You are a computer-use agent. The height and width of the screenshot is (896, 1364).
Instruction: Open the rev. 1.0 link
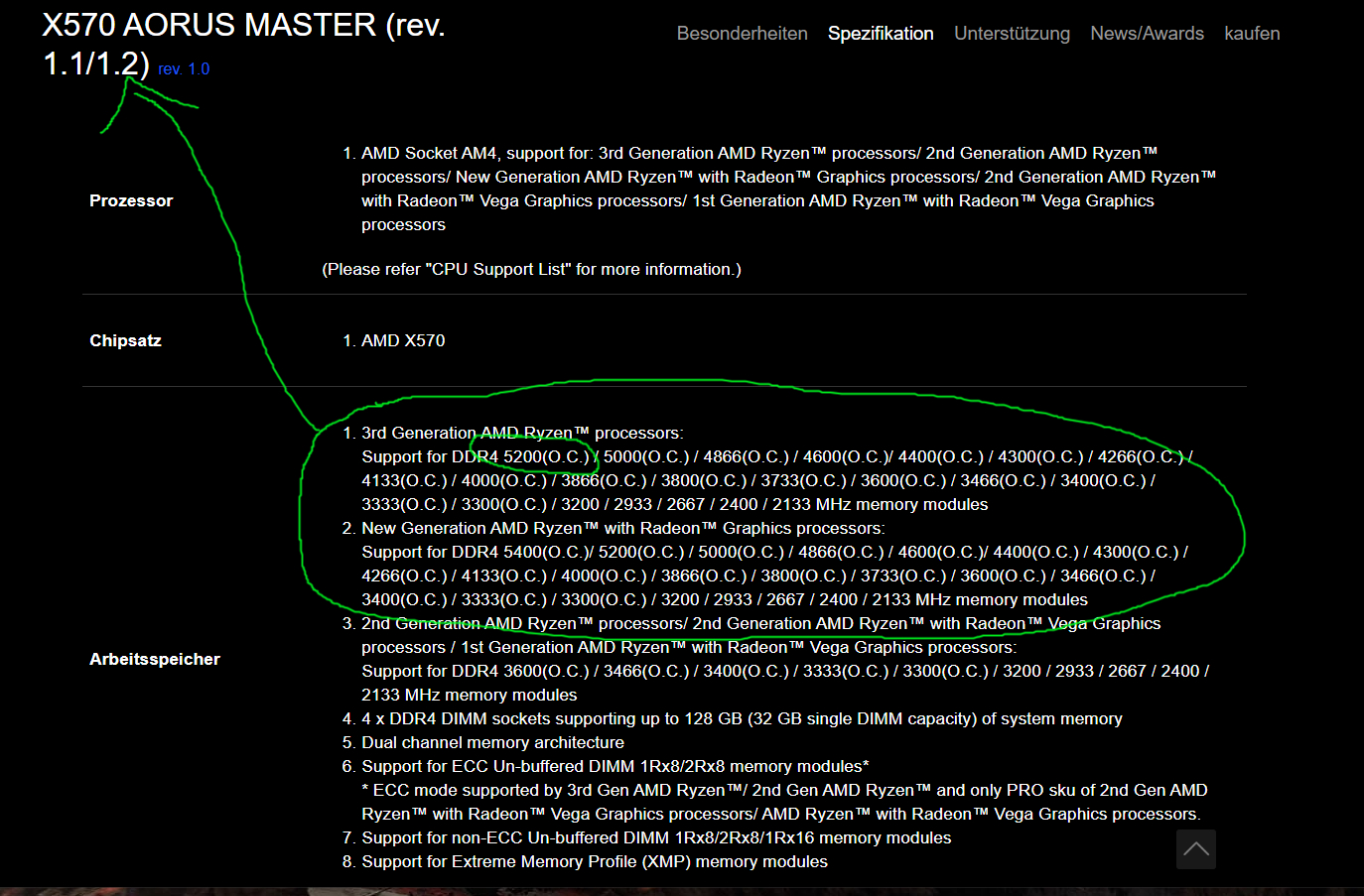(x=184, y=69)
